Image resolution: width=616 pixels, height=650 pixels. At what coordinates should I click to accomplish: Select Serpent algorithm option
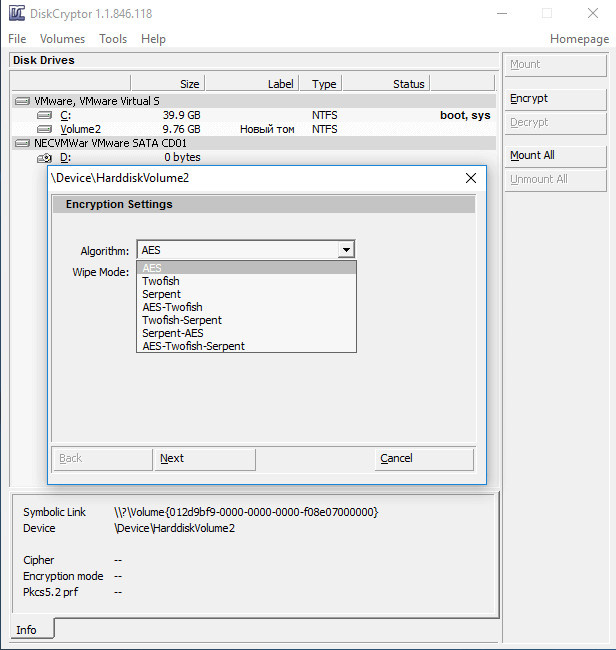(x=246, y=294)
